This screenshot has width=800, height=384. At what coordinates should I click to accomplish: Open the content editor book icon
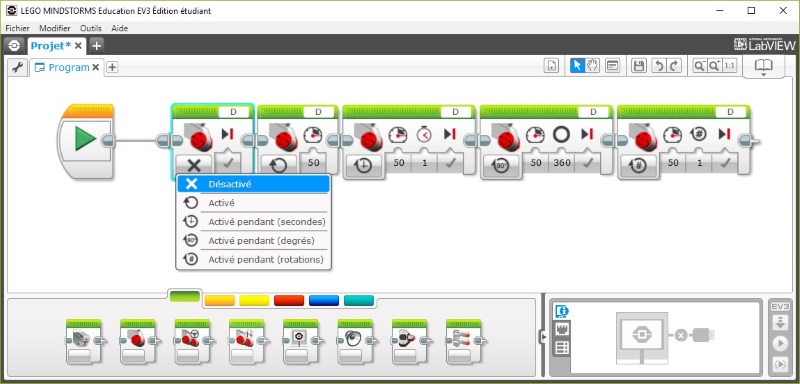point(763,67)
